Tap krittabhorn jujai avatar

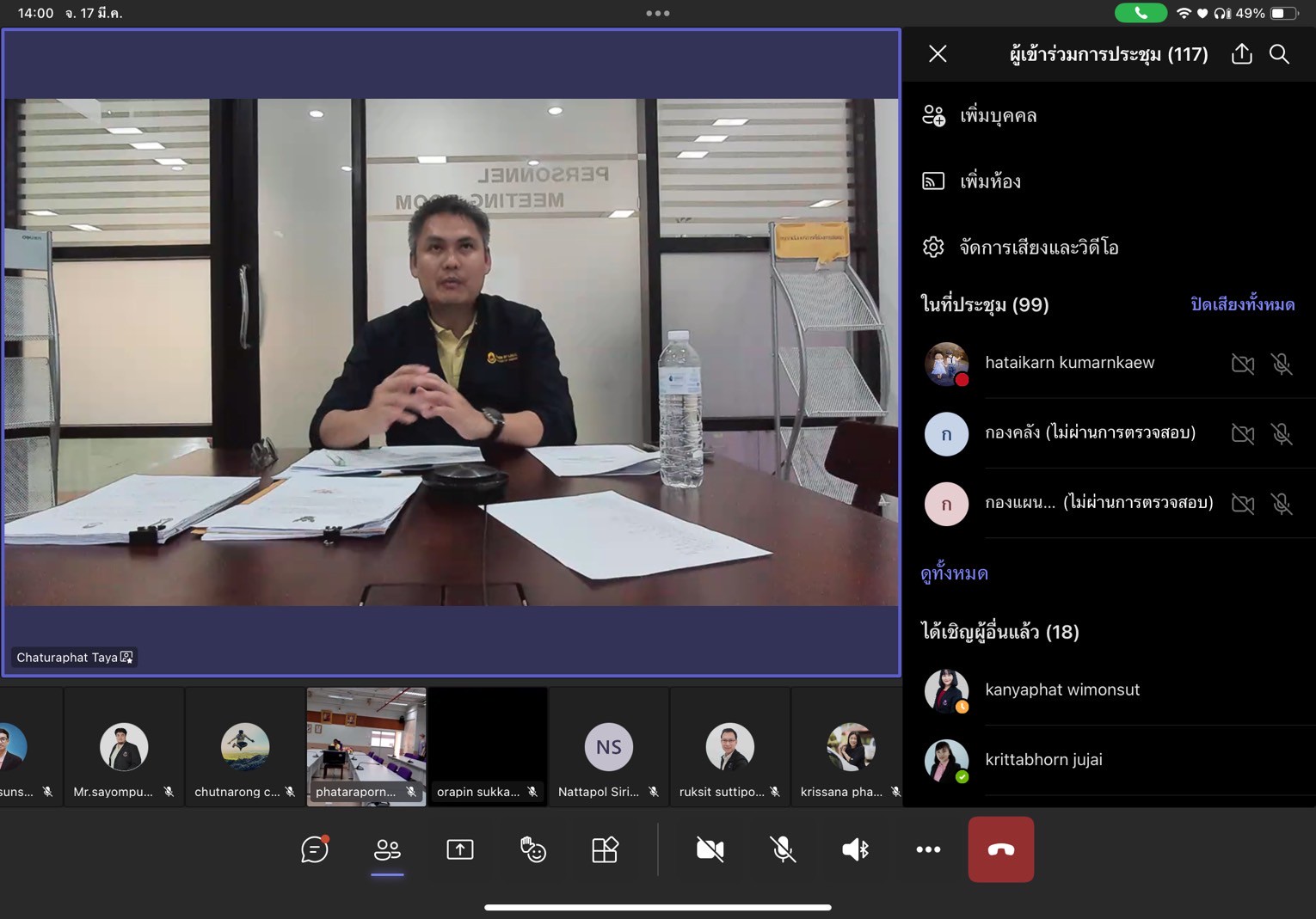point(946,760)
